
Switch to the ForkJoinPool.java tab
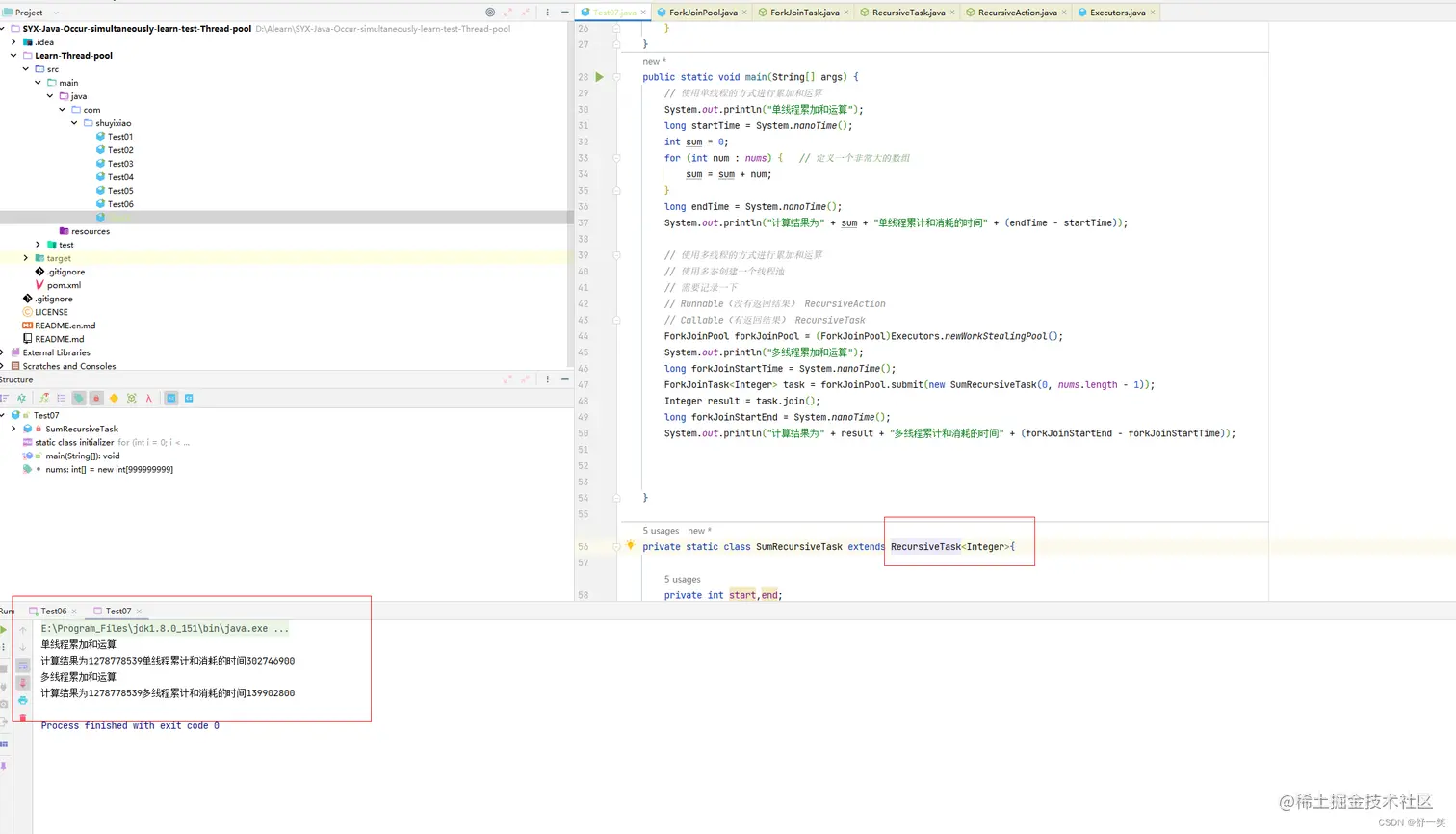703,13
